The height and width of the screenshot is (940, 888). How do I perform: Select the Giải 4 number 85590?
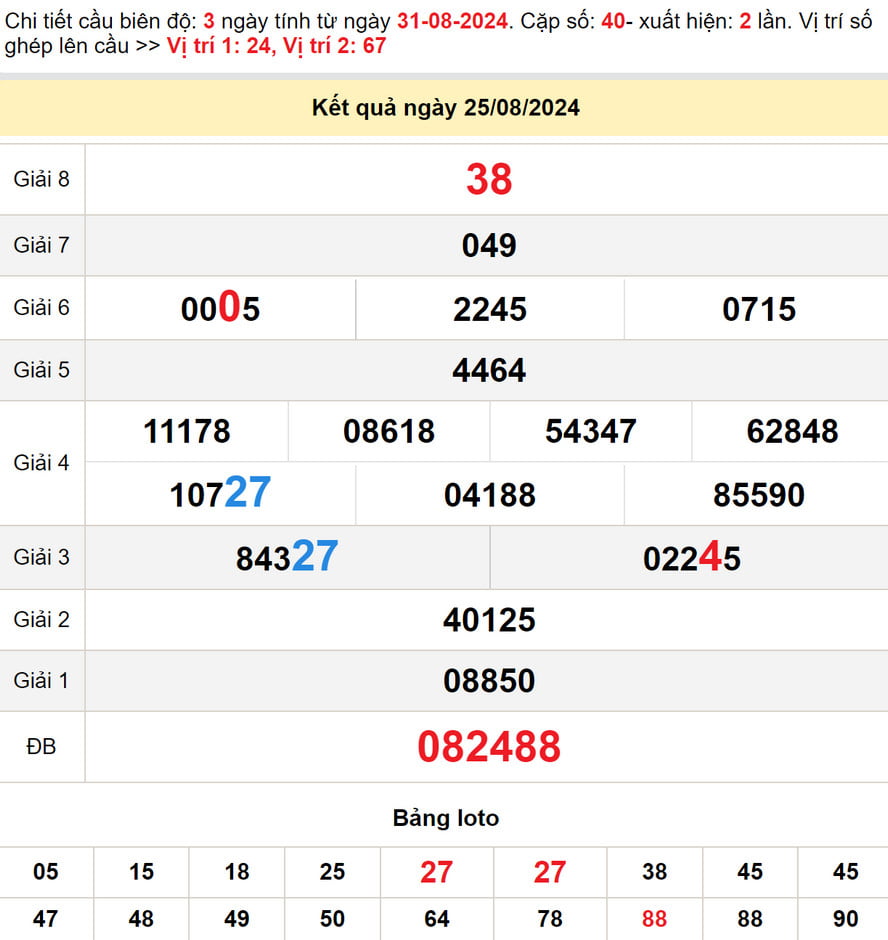pyautogui.click(x=759, y=495)
